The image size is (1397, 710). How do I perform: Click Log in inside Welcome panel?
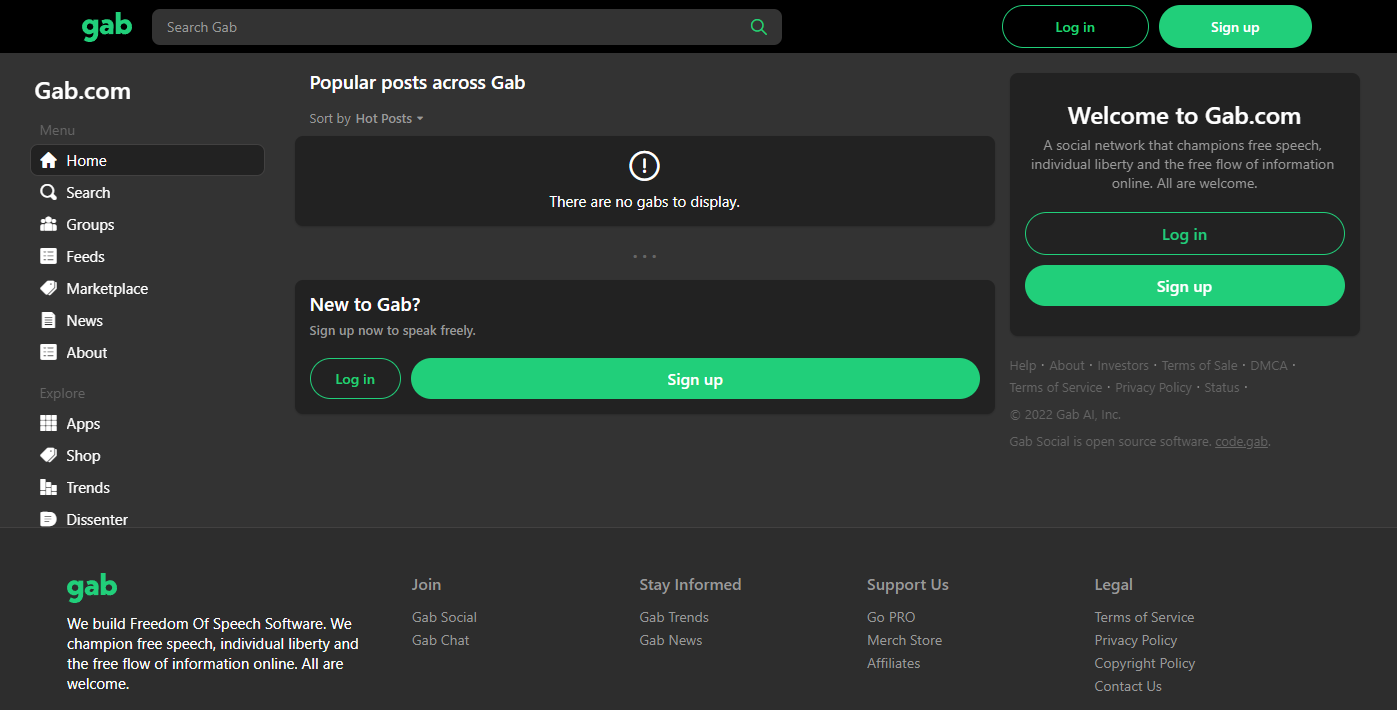tap(1184, 234)
